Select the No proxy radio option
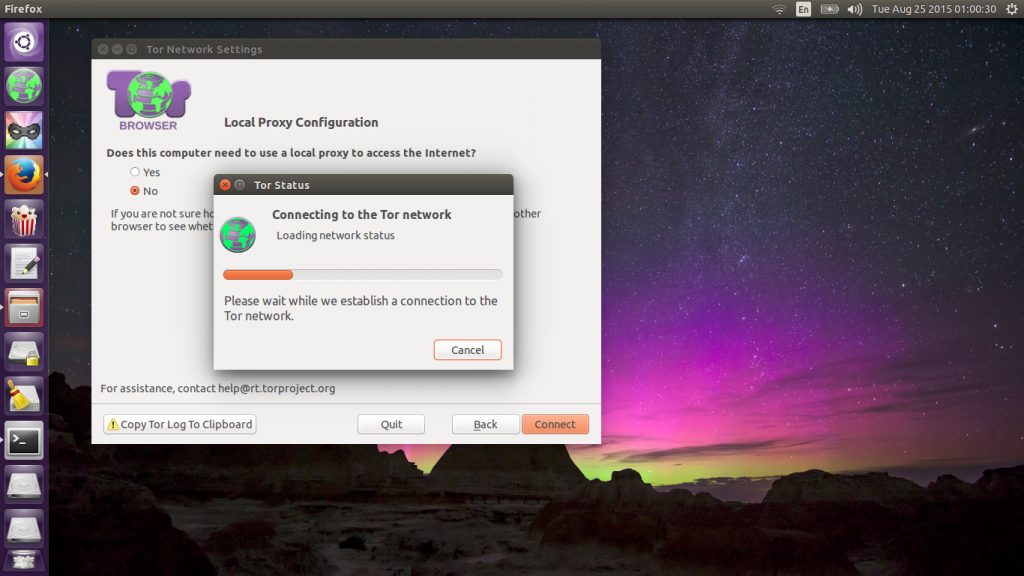 135,191
